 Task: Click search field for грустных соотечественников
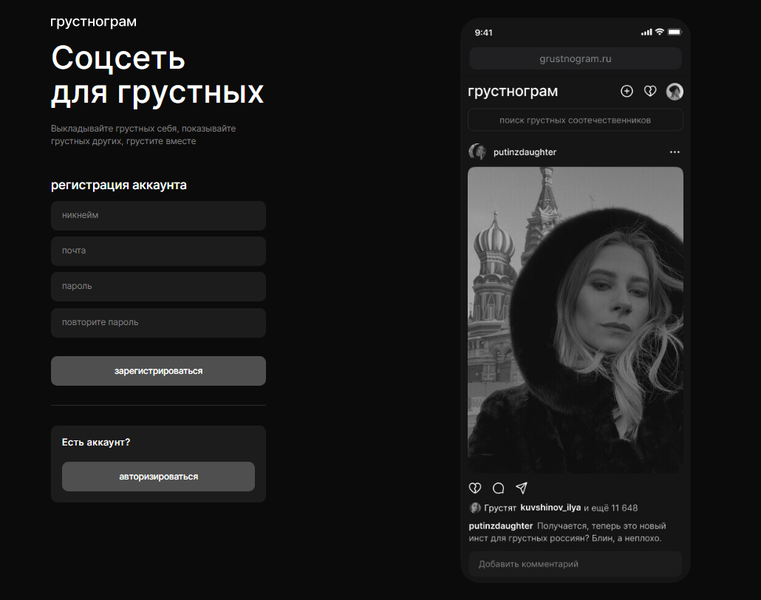[x=575, y=120]
